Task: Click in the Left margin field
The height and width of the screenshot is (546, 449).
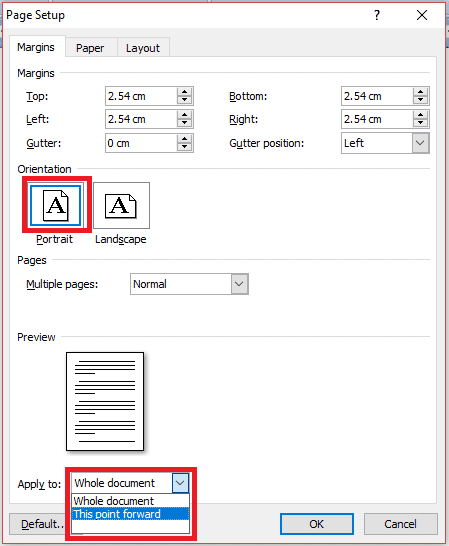Action: pyautogui.click(x=141, y=119)
